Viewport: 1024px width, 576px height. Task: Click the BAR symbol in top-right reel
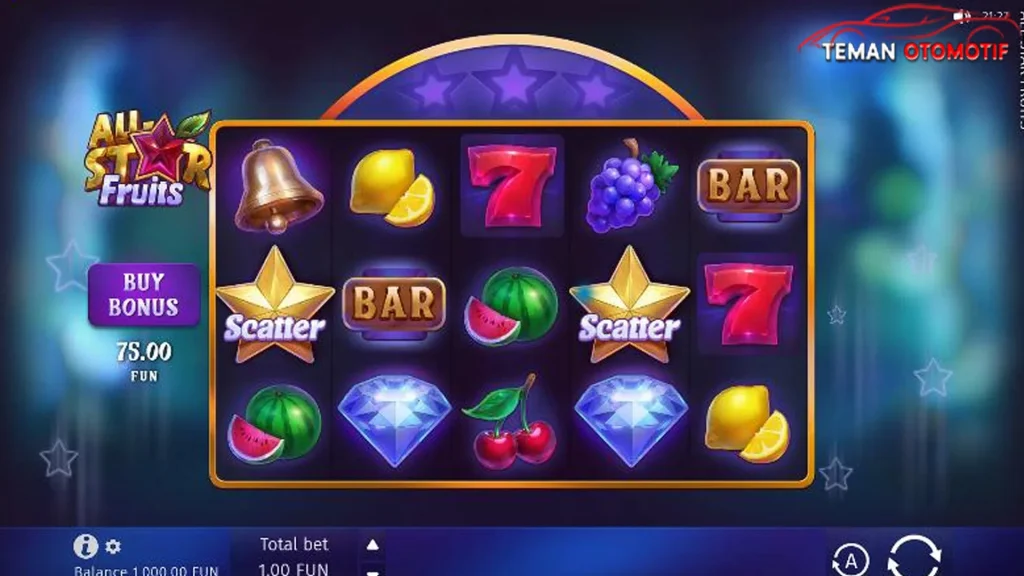(748, 186)
